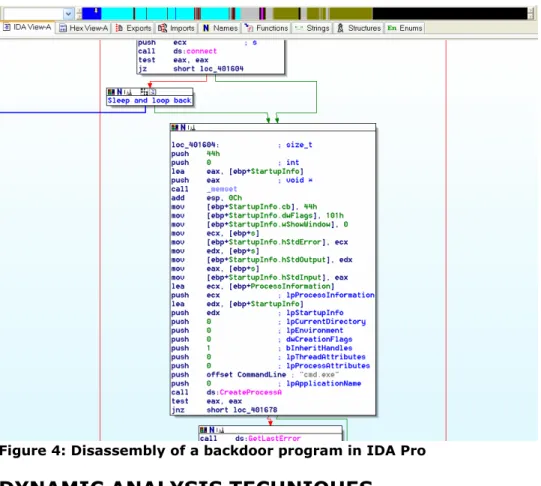541x486 pixels.
Task: Click the IDA View-A tab icon
Action: [7, 27]
